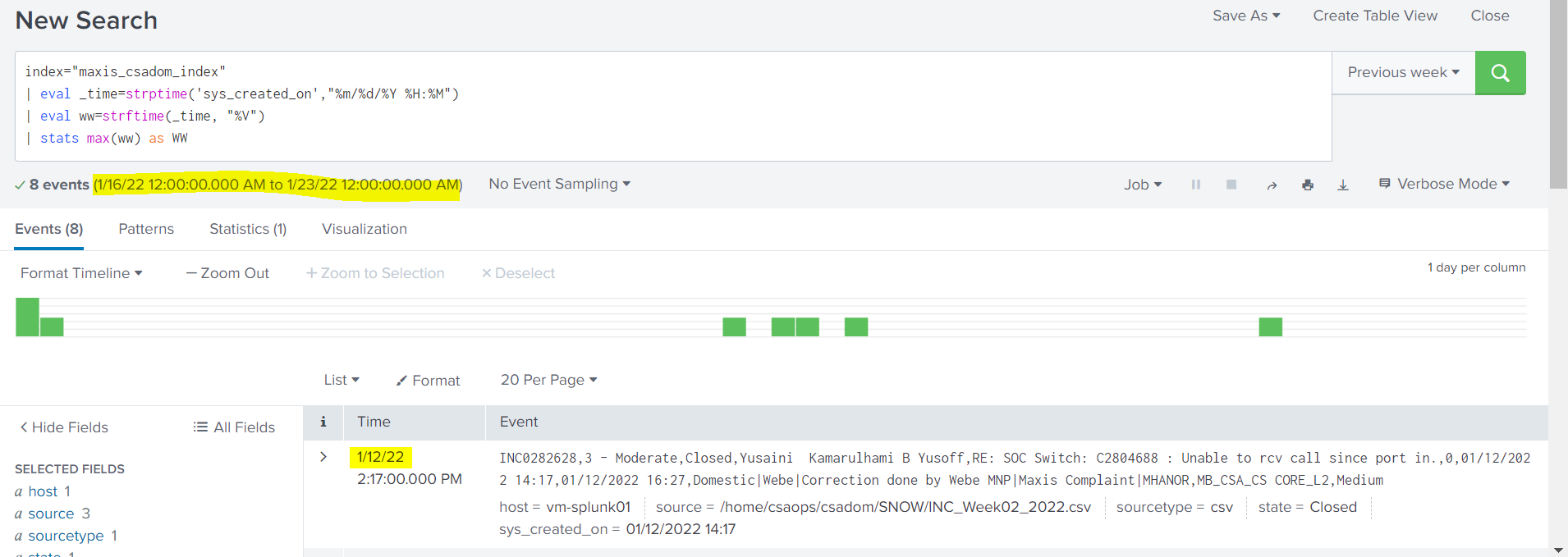Open All Fields list
This screenshot has height=557, width=1568.
tap(234, 427)
